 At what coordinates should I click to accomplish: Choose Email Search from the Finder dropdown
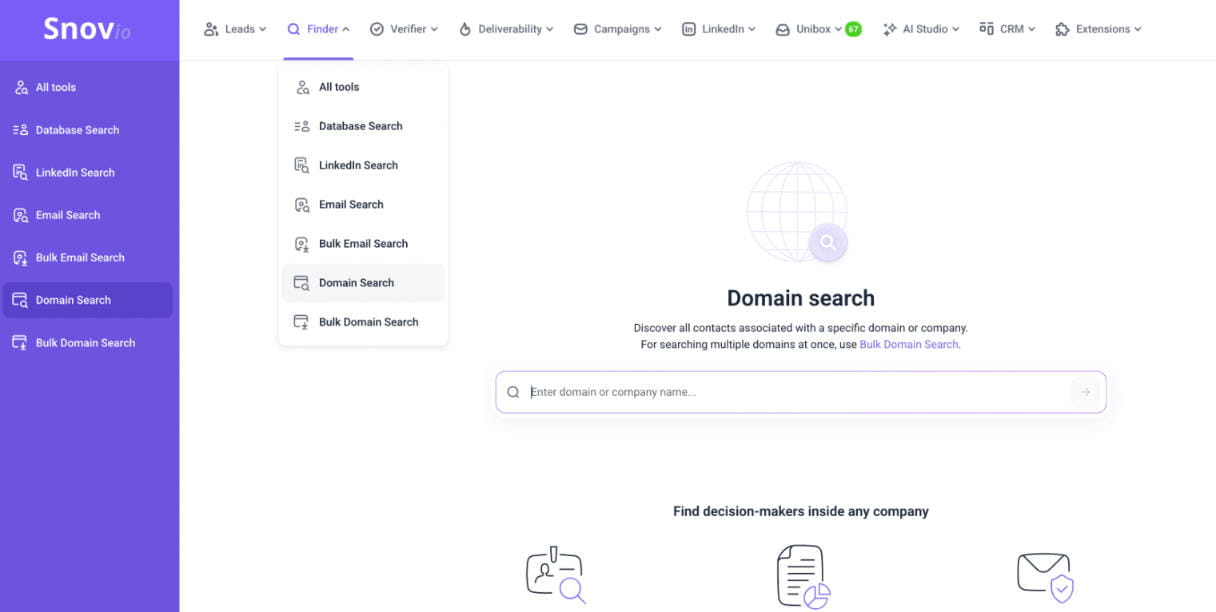363,205
